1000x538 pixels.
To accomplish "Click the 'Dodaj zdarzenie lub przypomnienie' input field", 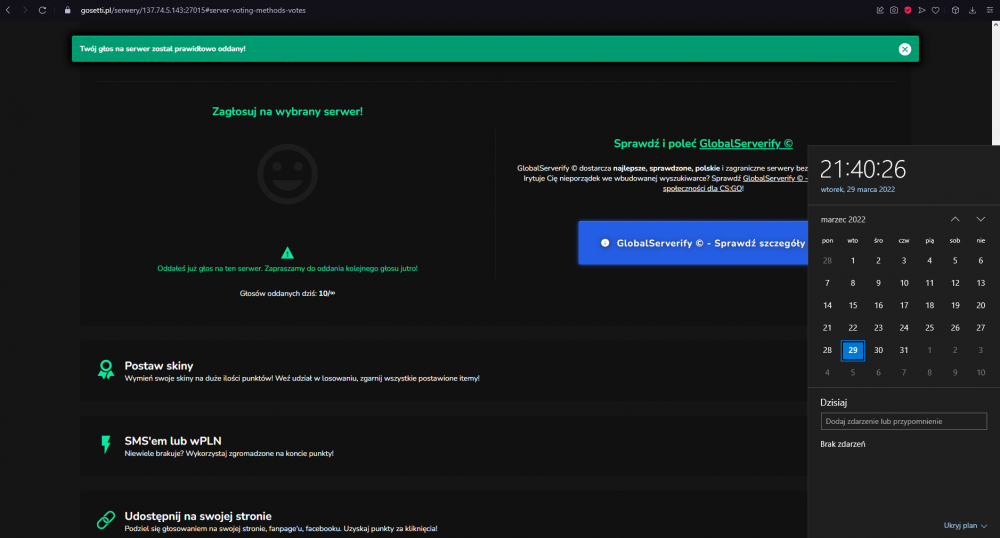I will click(904, 421).
